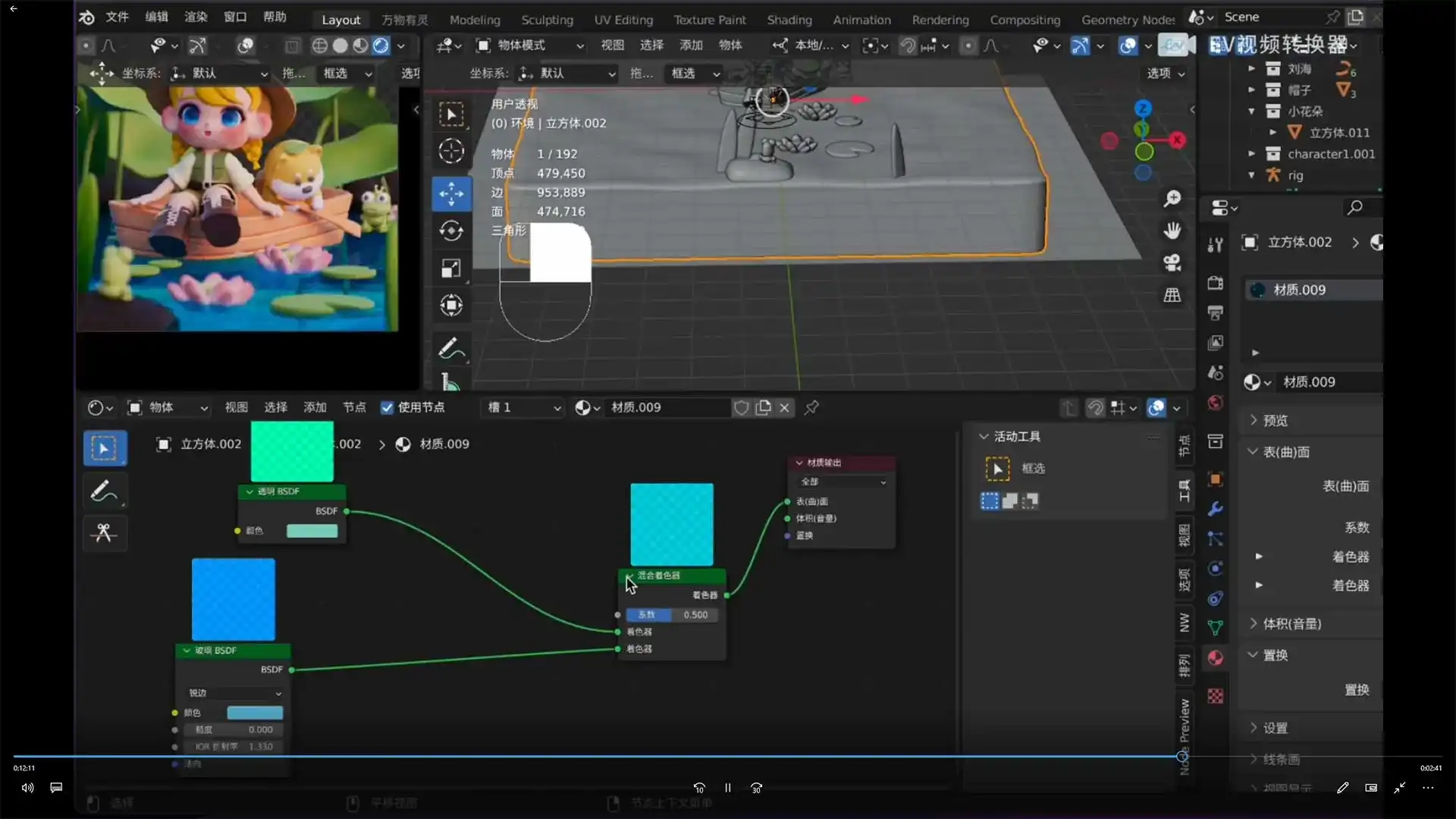Viewport: 1456px width, 819px height.
Task: Select the 3D Cursor tool
Action: (451, 152)
